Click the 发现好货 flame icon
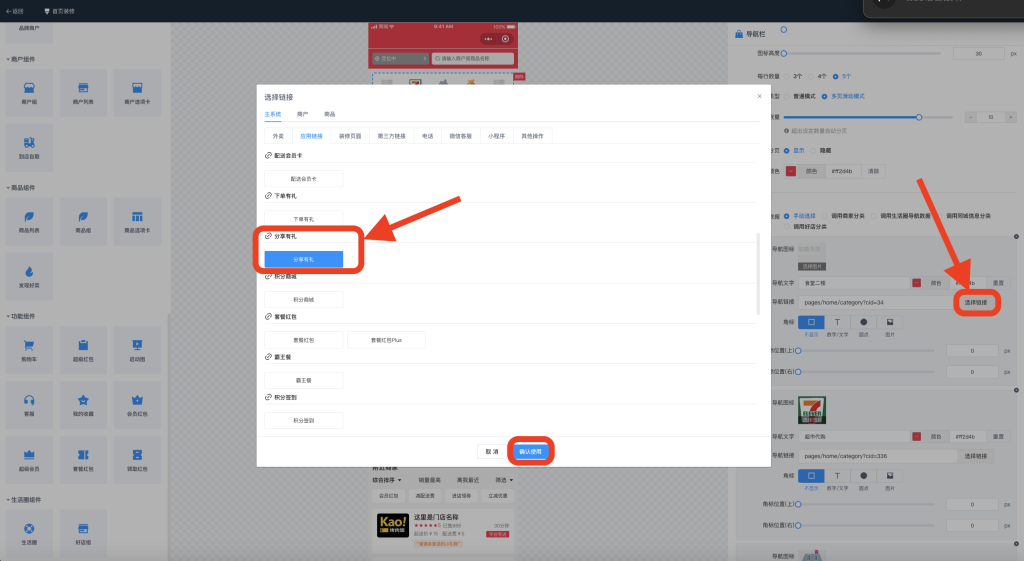 tap(29, 272)
